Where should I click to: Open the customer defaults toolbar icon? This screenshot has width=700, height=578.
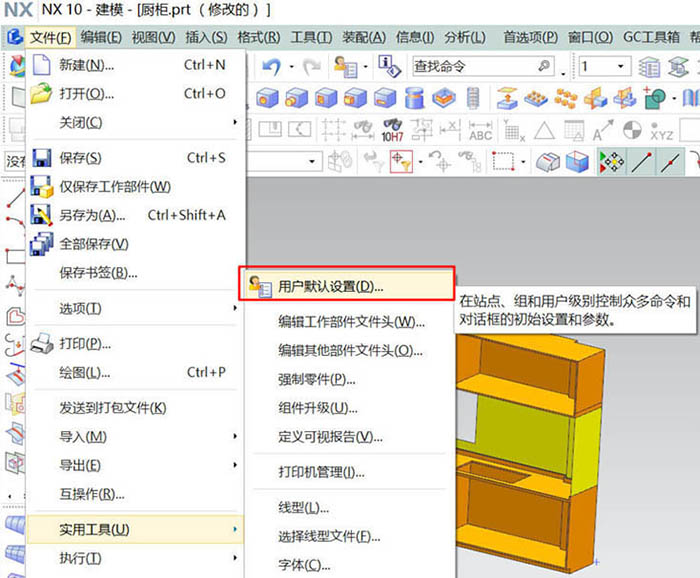(x=346, y=67)
